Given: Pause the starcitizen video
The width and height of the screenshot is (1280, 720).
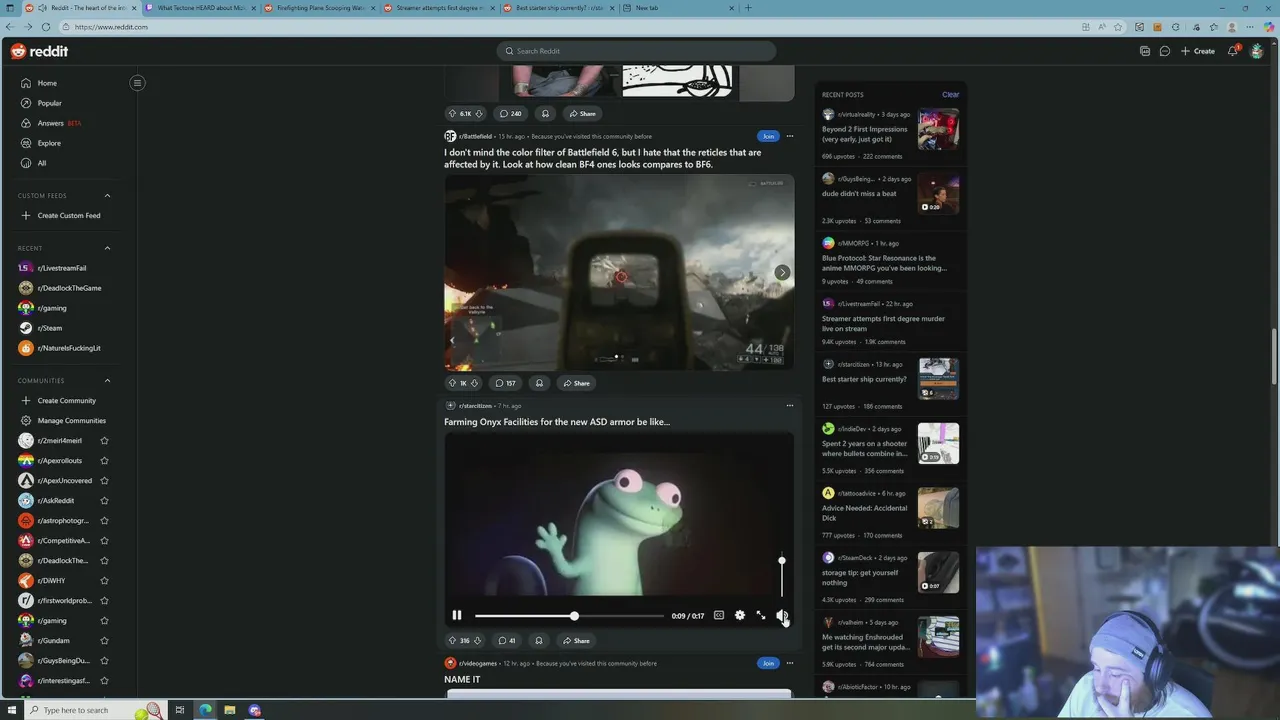Looking at the screenshot, I should pos(457,615).
